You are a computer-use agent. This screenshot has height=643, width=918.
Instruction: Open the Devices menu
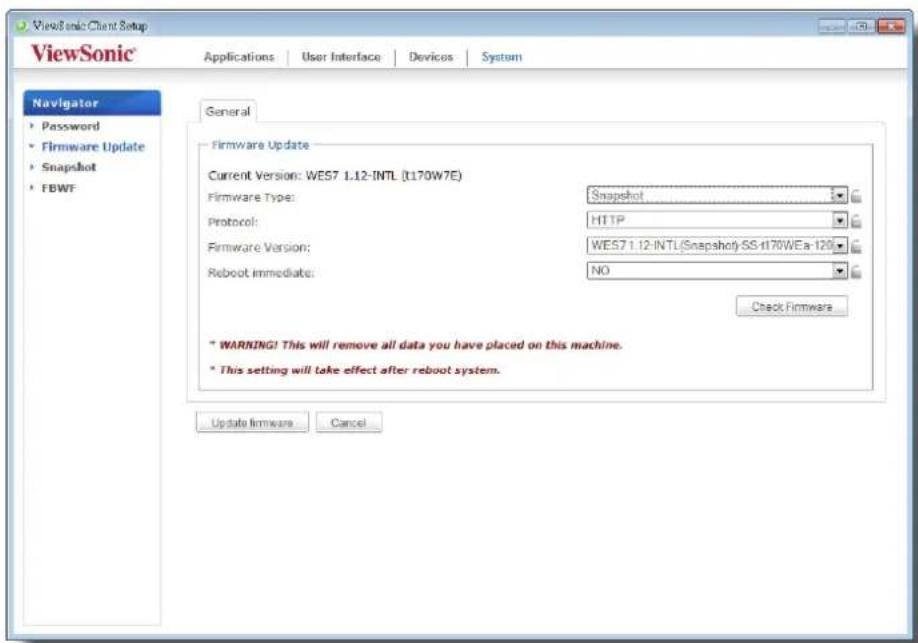pos(431,57)
